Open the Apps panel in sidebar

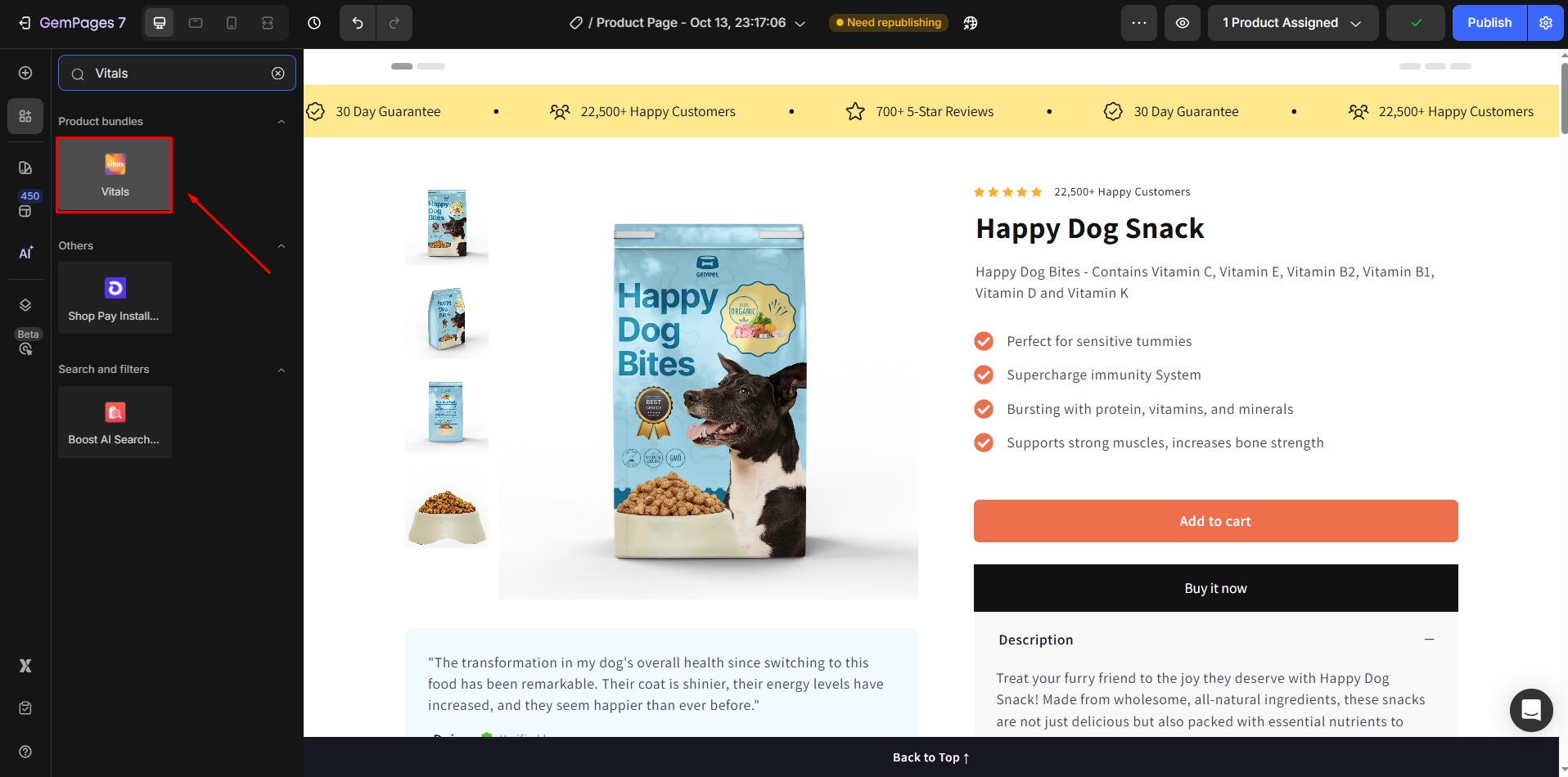25,116
